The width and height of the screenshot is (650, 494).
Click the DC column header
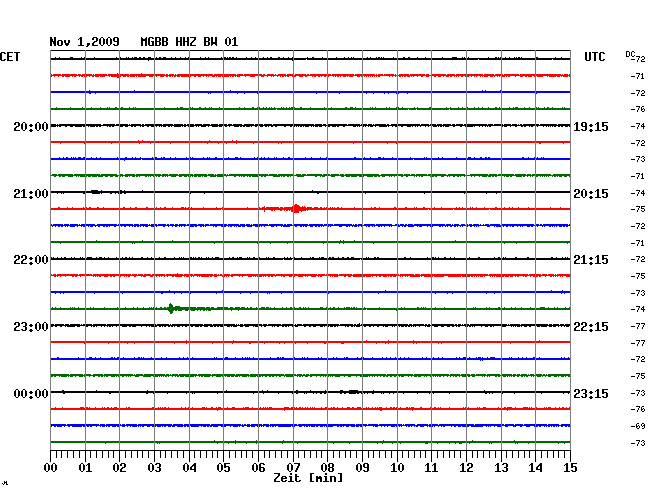pos(630,54)
